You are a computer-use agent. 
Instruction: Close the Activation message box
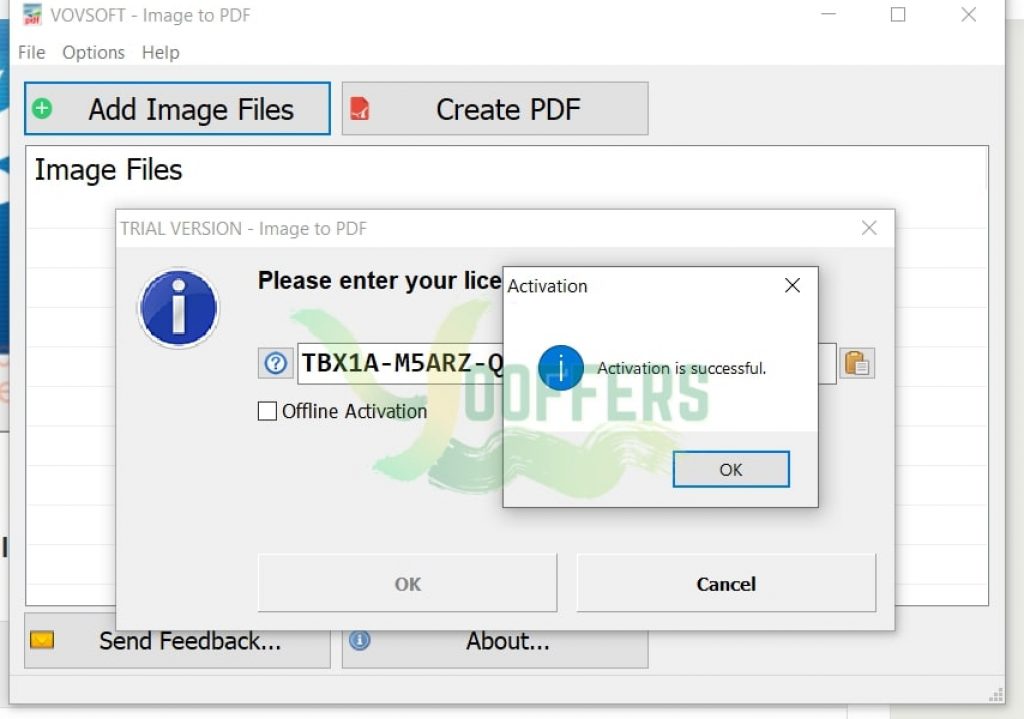(x=792, y=285)
